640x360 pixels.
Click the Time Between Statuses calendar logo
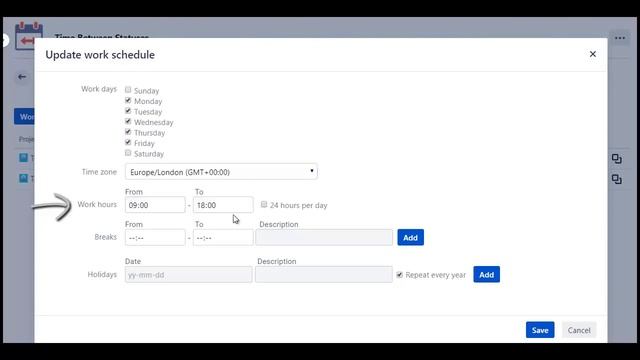point(28,36)
